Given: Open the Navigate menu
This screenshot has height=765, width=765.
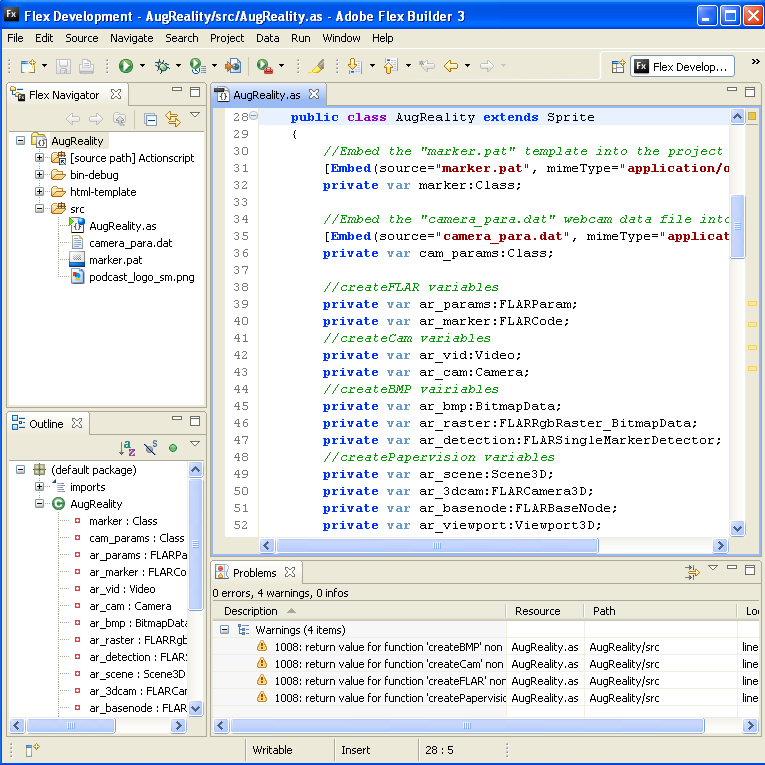Looking at the screenshot, I should (132, 38).
